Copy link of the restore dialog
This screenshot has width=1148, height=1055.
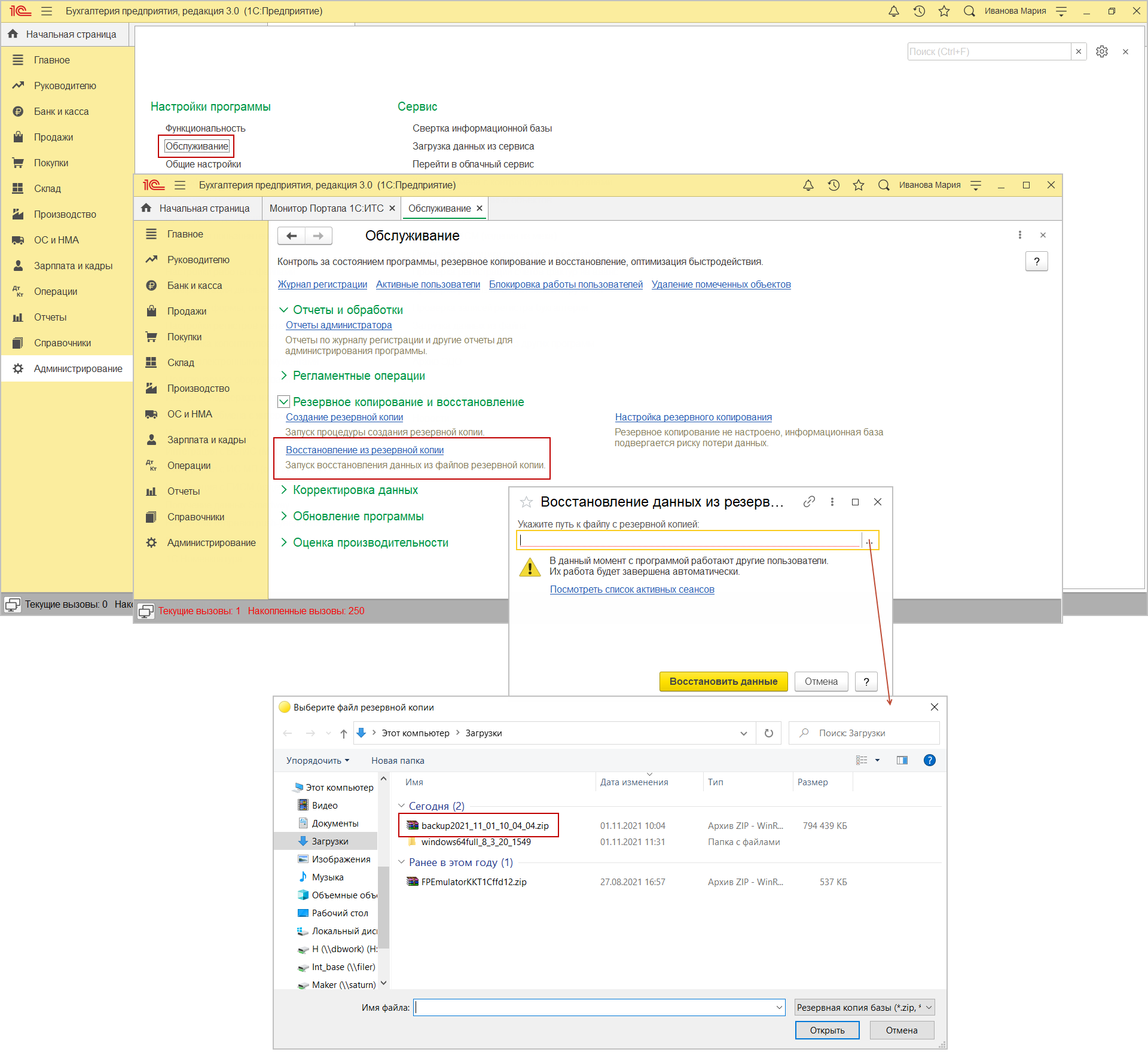[x=809, y=502]
